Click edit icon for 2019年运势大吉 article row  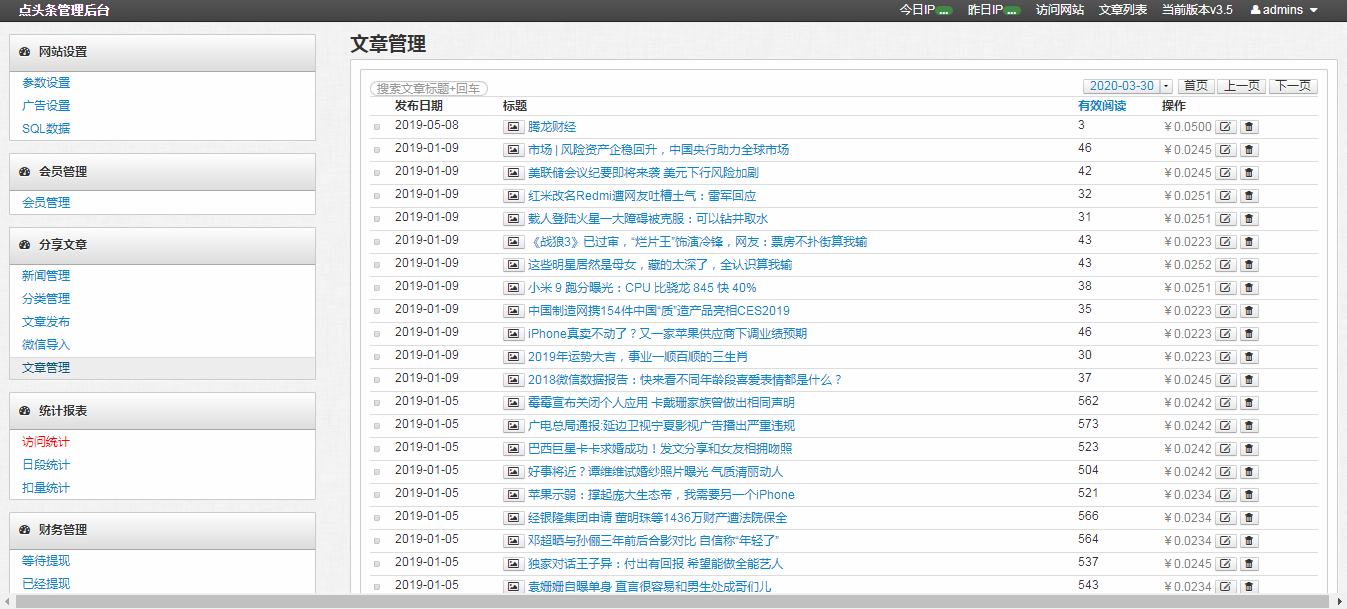(x=1225, y=357)
